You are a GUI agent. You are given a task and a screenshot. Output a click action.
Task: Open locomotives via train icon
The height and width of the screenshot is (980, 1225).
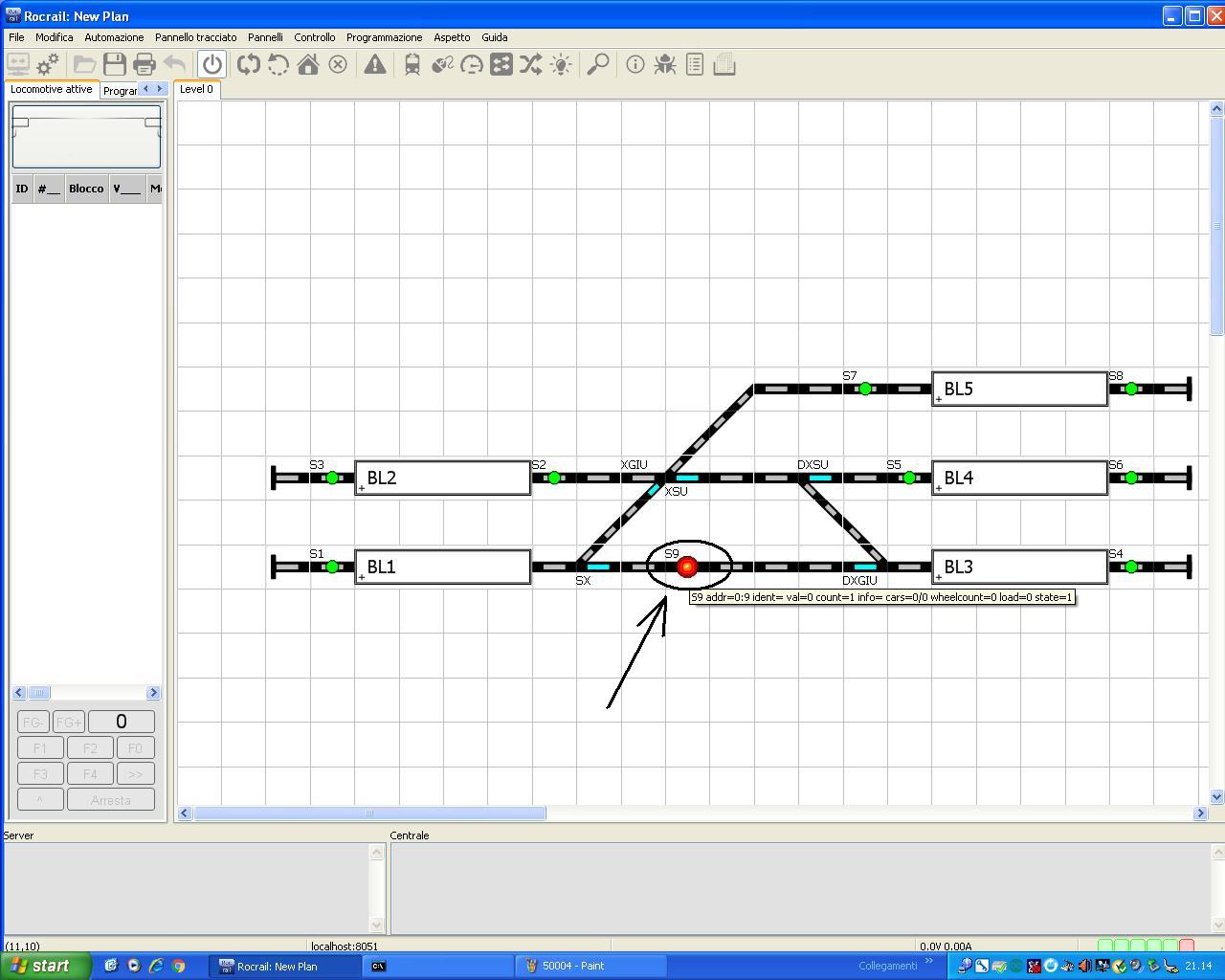click(412, 65)
